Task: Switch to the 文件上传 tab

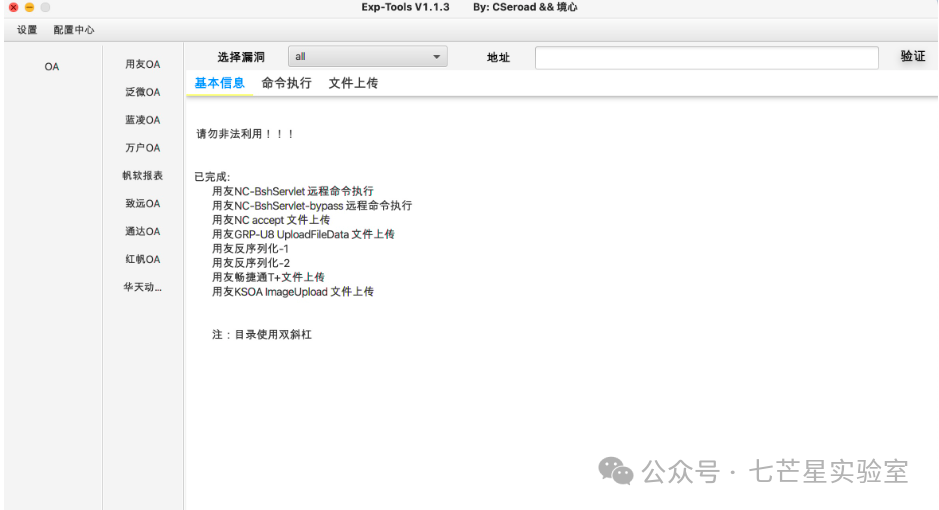Action: (x=353, y=83)
